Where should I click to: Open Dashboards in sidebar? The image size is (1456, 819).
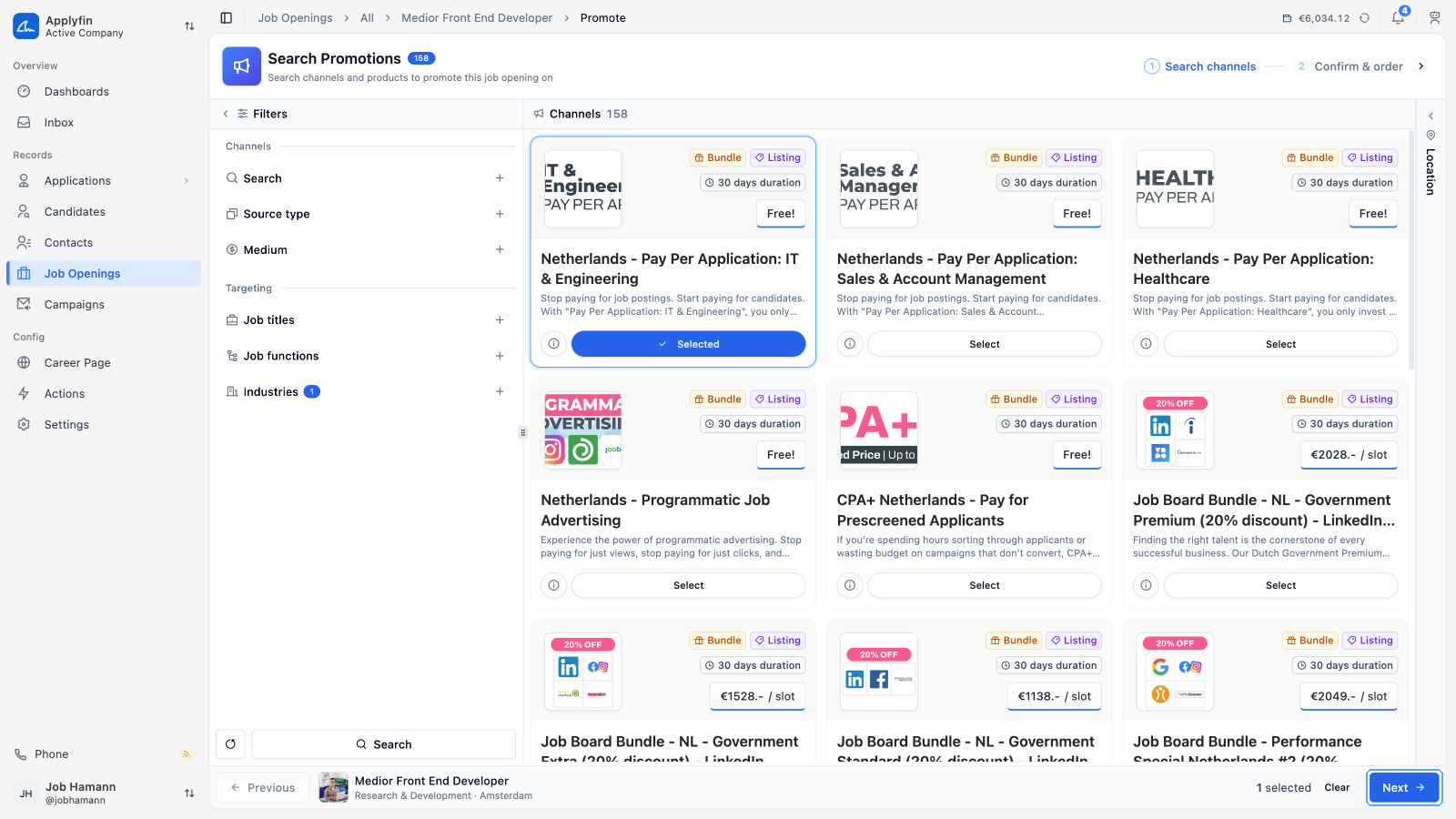104,92
